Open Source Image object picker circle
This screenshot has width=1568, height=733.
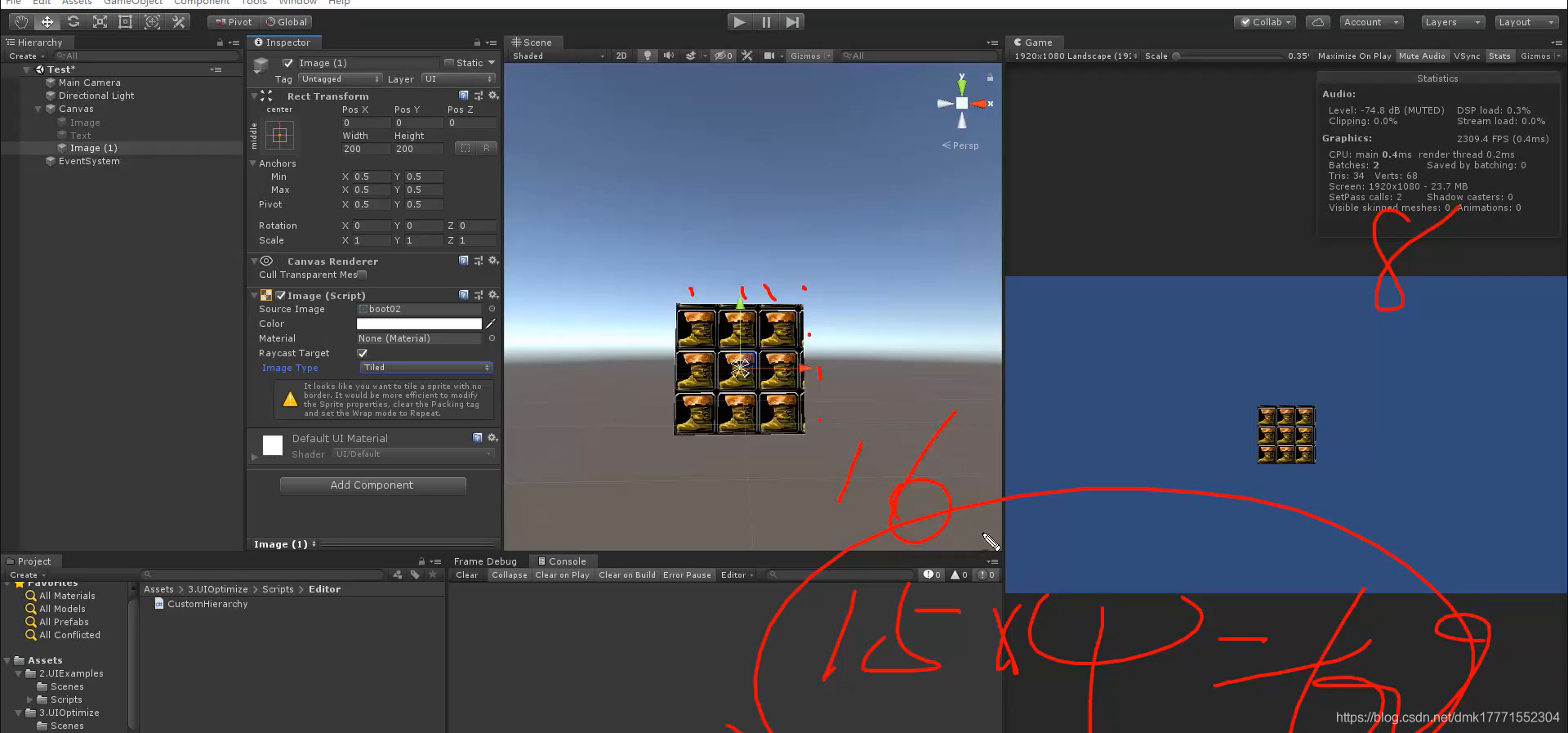pyautogui.click(x=492, y=309)
